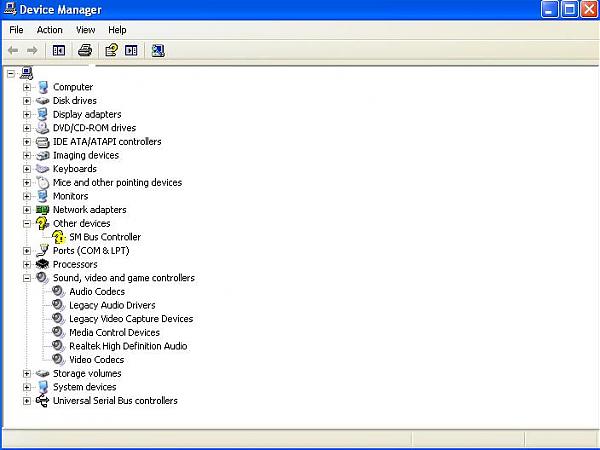Viewport: 600px width, 450px height.
Task: Open the File menu
Action: click(x=16, y=30)
